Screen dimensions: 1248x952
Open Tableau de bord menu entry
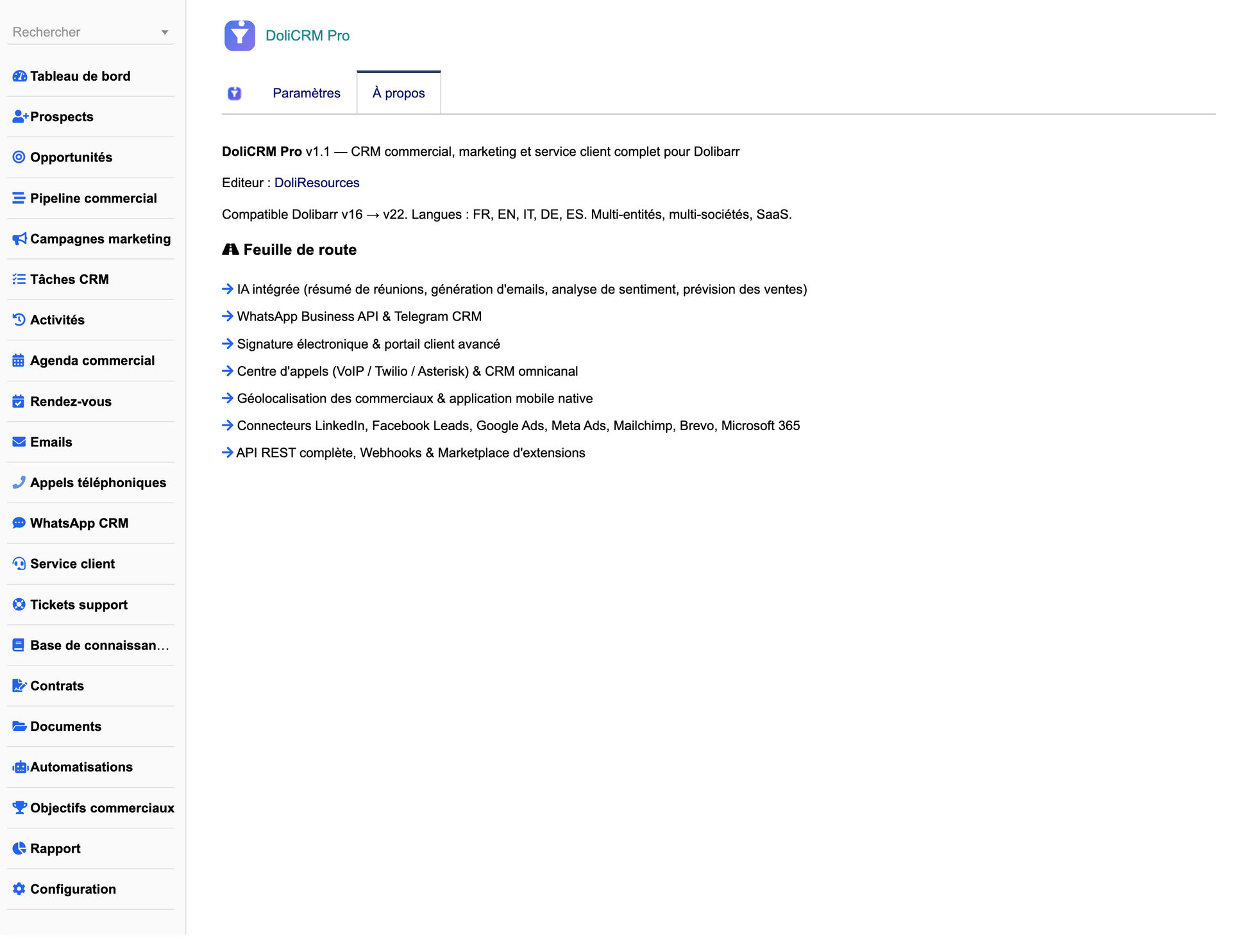coord(80,76)
